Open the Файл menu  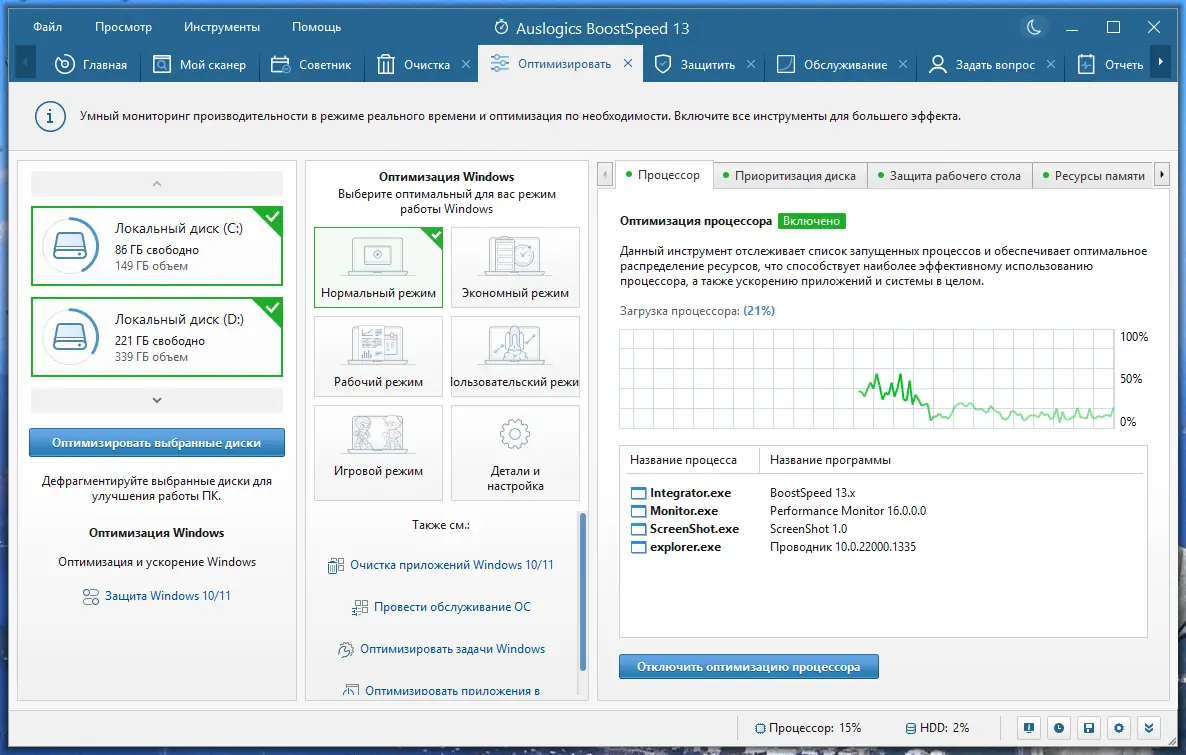pyautogui.click(x=48, y=26)
